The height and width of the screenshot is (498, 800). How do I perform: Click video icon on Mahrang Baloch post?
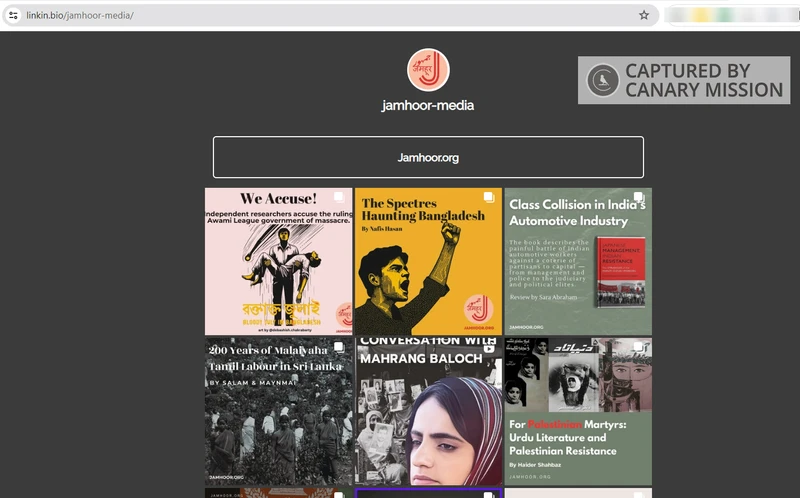tap(489, 348)
